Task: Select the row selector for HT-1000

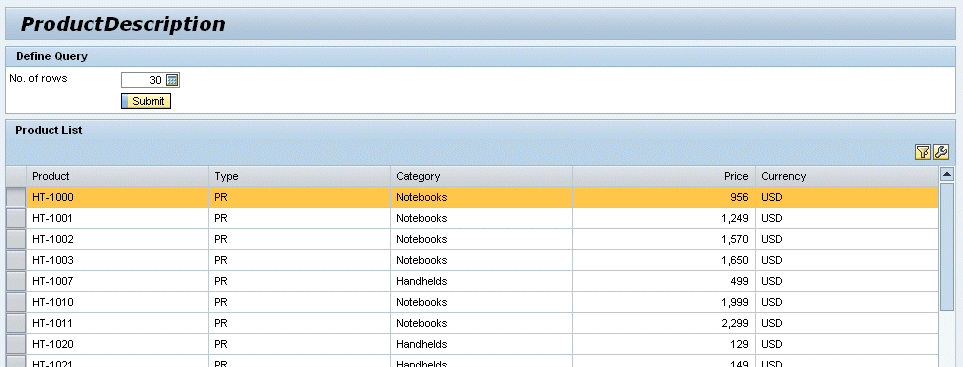Action: (16, 197)
